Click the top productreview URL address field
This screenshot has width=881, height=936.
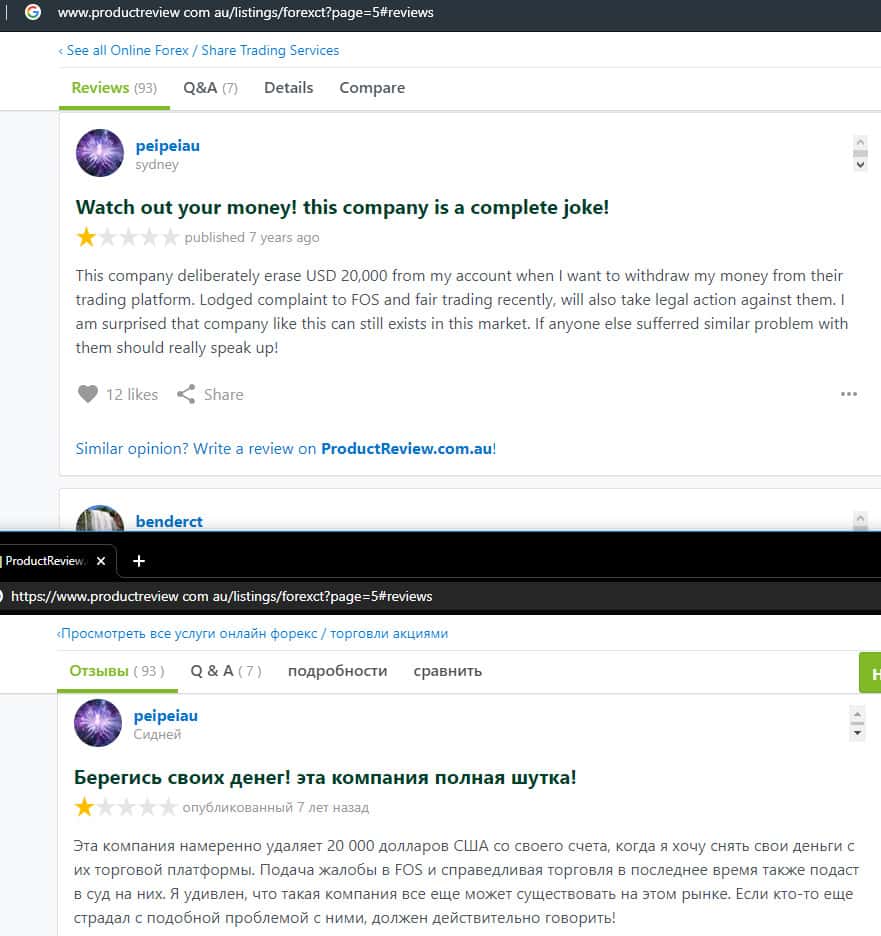click(x=245, y=13)
